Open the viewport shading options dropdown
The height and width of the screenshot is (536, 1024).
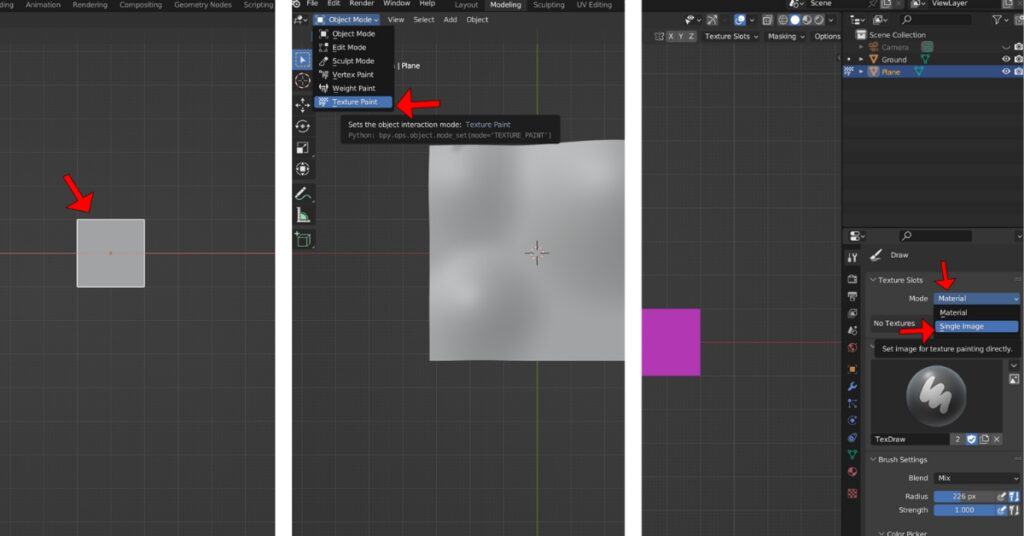831,20
